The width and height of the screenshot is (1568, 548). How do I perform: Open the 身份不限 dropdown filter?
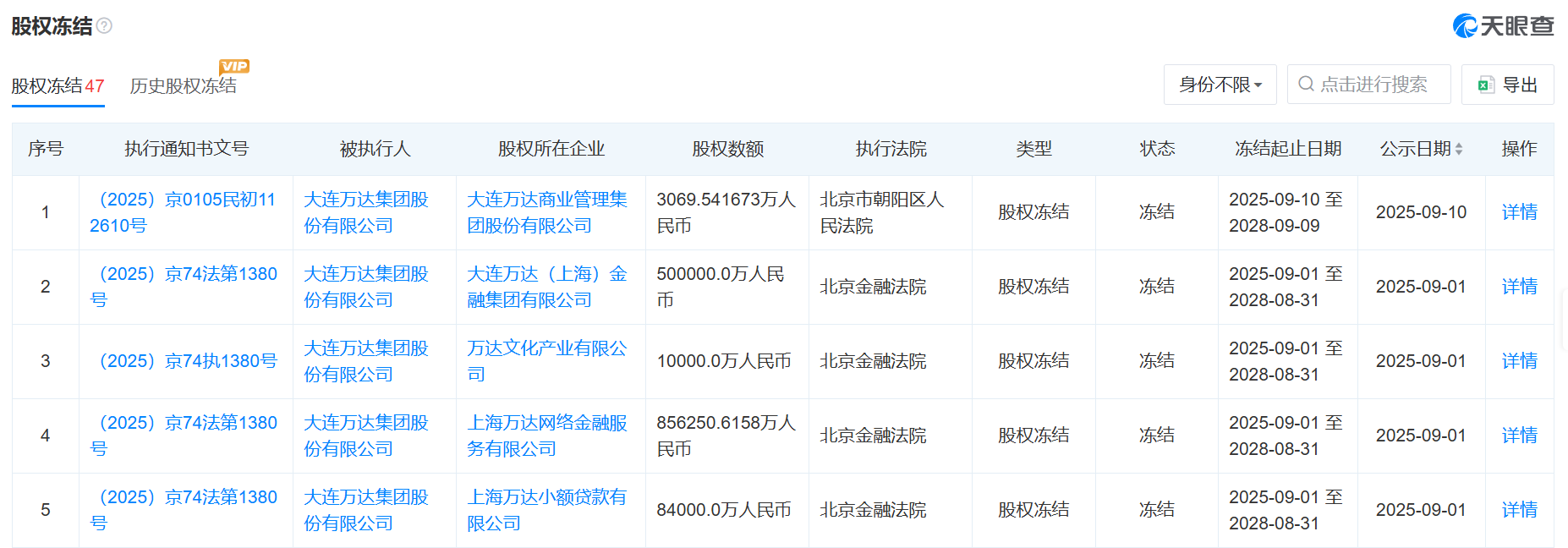[x=1220, y=85]
